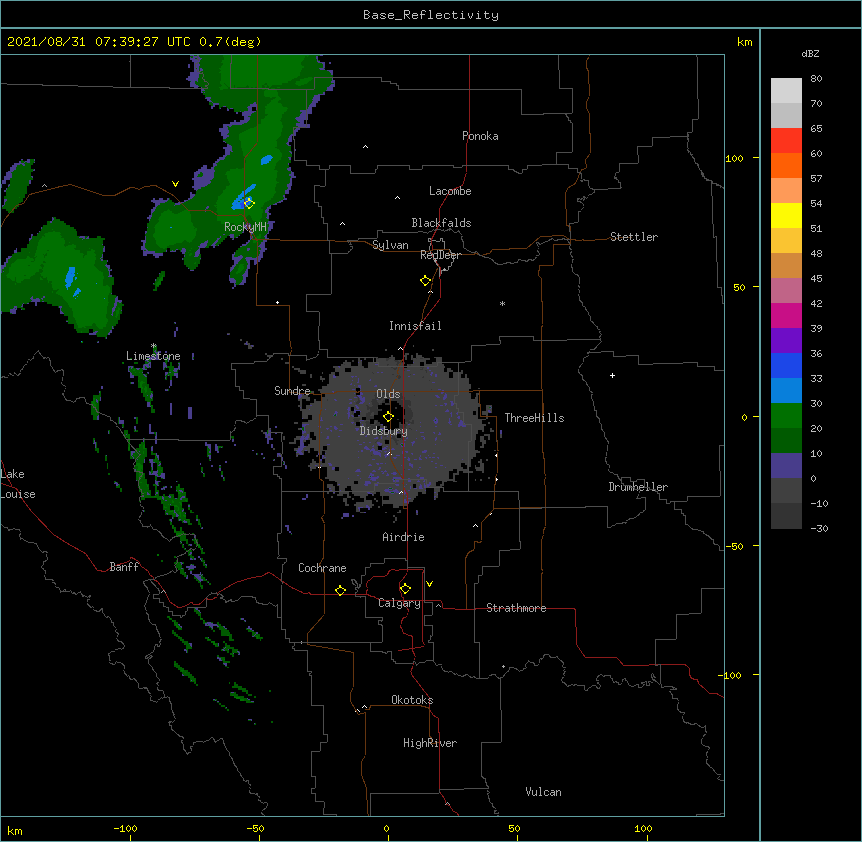
Task: Click the ThreeHills town label
Action: tap(534, 418)
